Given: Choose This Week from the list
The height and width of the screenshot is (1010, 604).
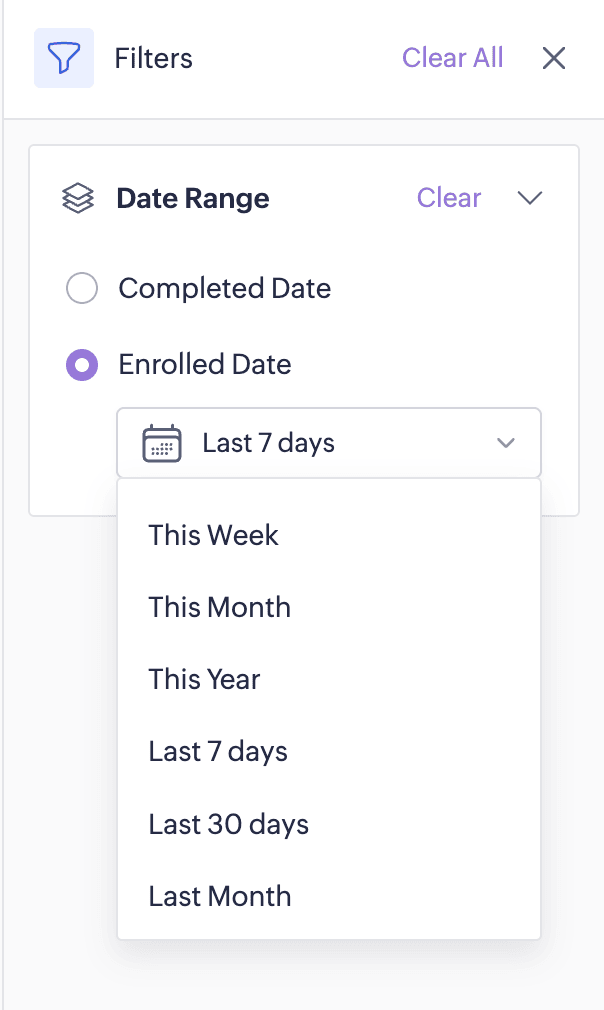Looking at the screenshot, I should click(x=214, y=535).
